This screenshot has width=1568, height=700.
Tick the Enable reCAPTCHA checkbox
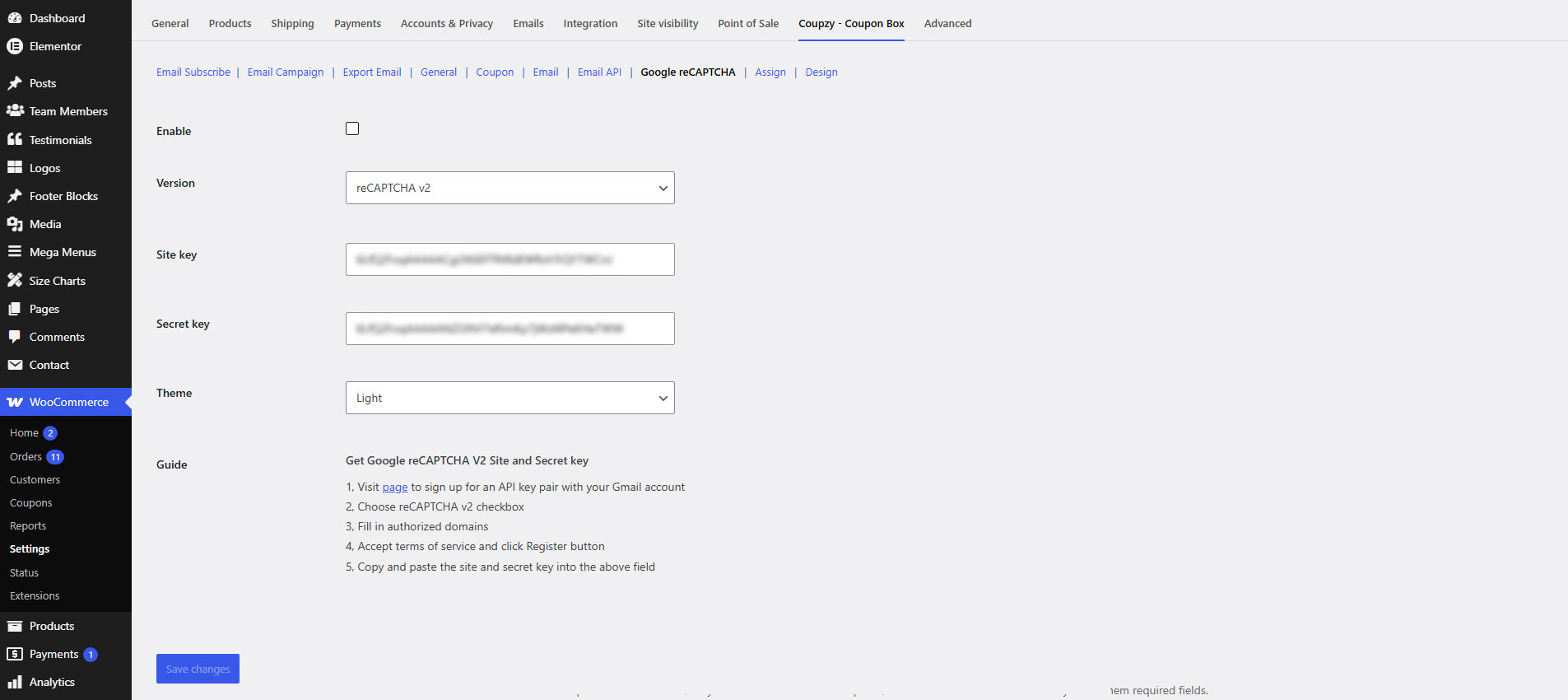click(x=352, y=128)
